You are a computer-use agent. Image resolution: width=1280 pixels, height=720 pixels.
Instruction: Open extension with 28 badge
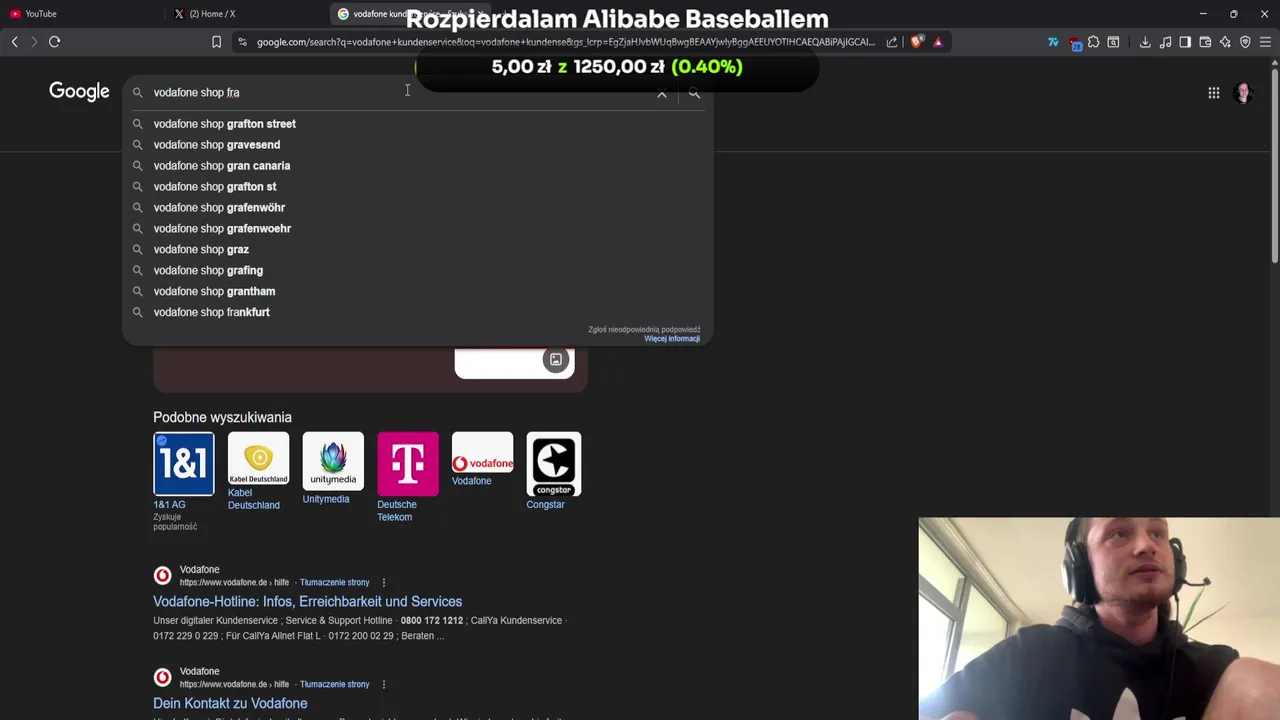click(1074, 42)
